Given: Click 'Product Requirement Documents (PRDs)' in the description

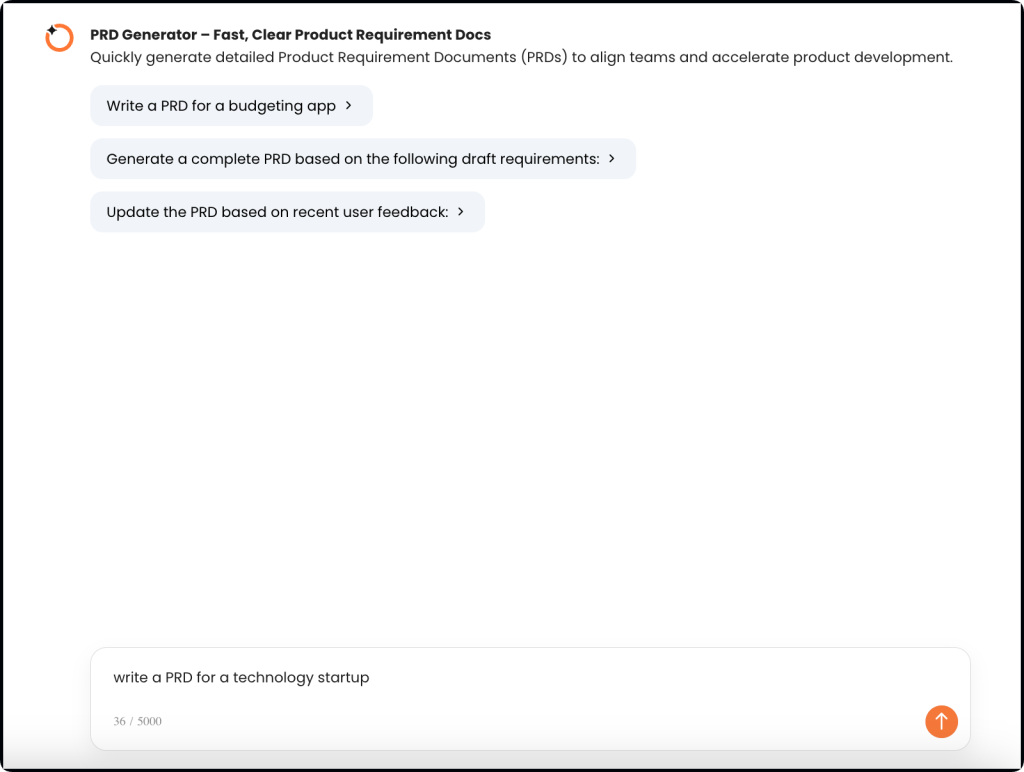Looking at the screenshot, I should 422,57.
